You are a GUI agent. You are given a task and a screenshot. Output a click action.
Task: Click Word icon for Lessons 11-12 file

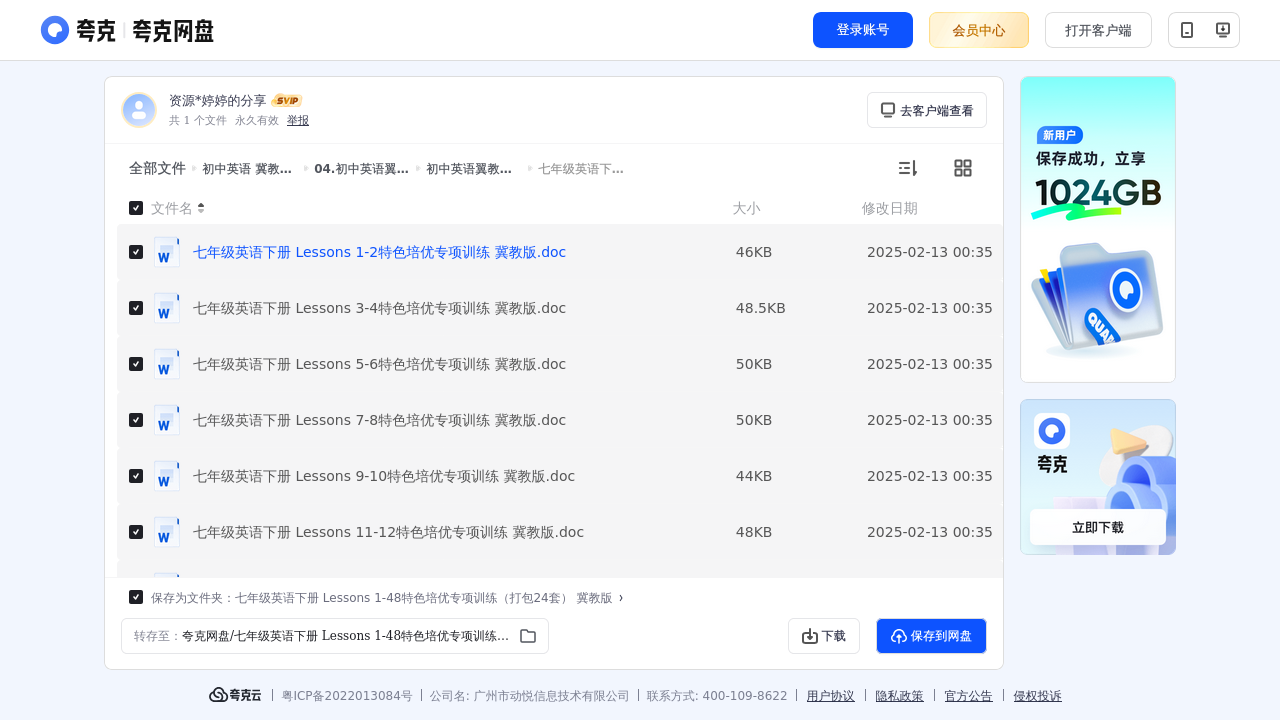click(x=167, y=532)
